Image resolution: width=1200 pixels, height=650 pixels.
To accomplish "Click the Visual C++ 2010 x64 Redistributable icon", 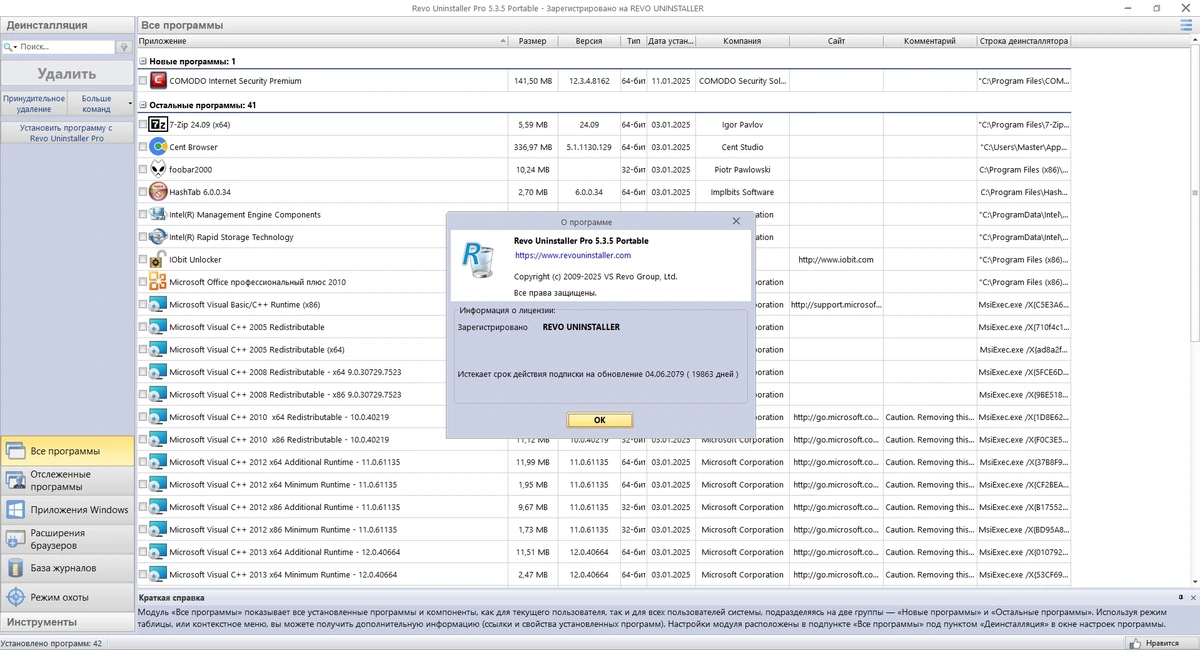I will point(158,417).
